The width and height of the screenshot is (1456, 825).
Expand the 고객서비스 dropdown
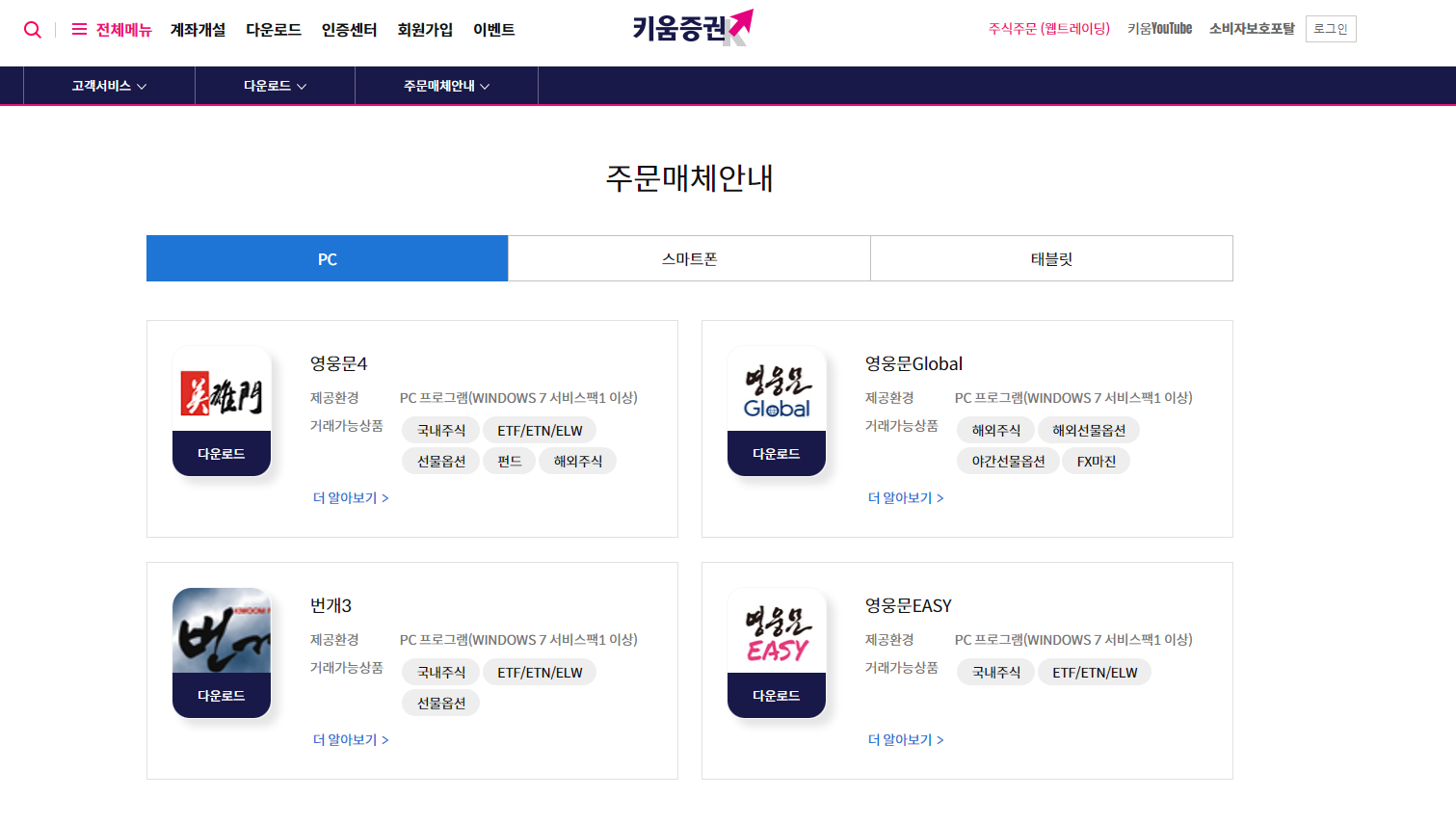[109, 86]
